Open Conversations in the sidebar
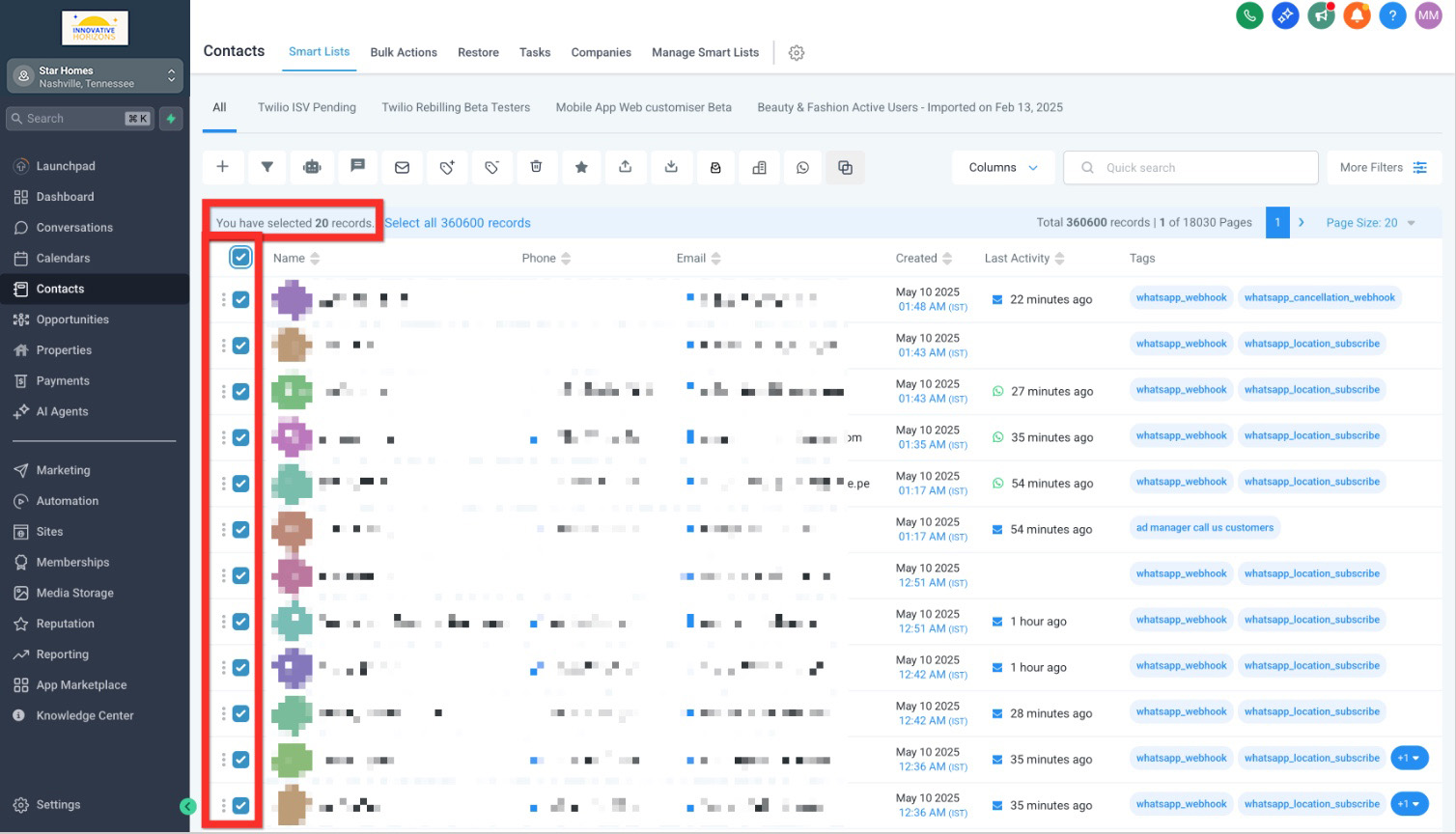 (x=74, y=228)
